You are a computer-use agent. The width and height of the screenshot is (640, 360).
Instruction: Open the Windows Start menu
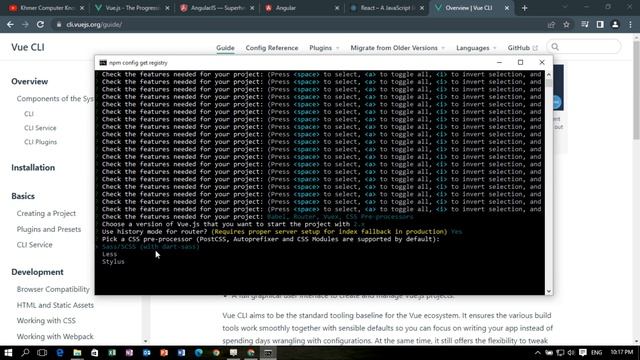tap(8, 353)
